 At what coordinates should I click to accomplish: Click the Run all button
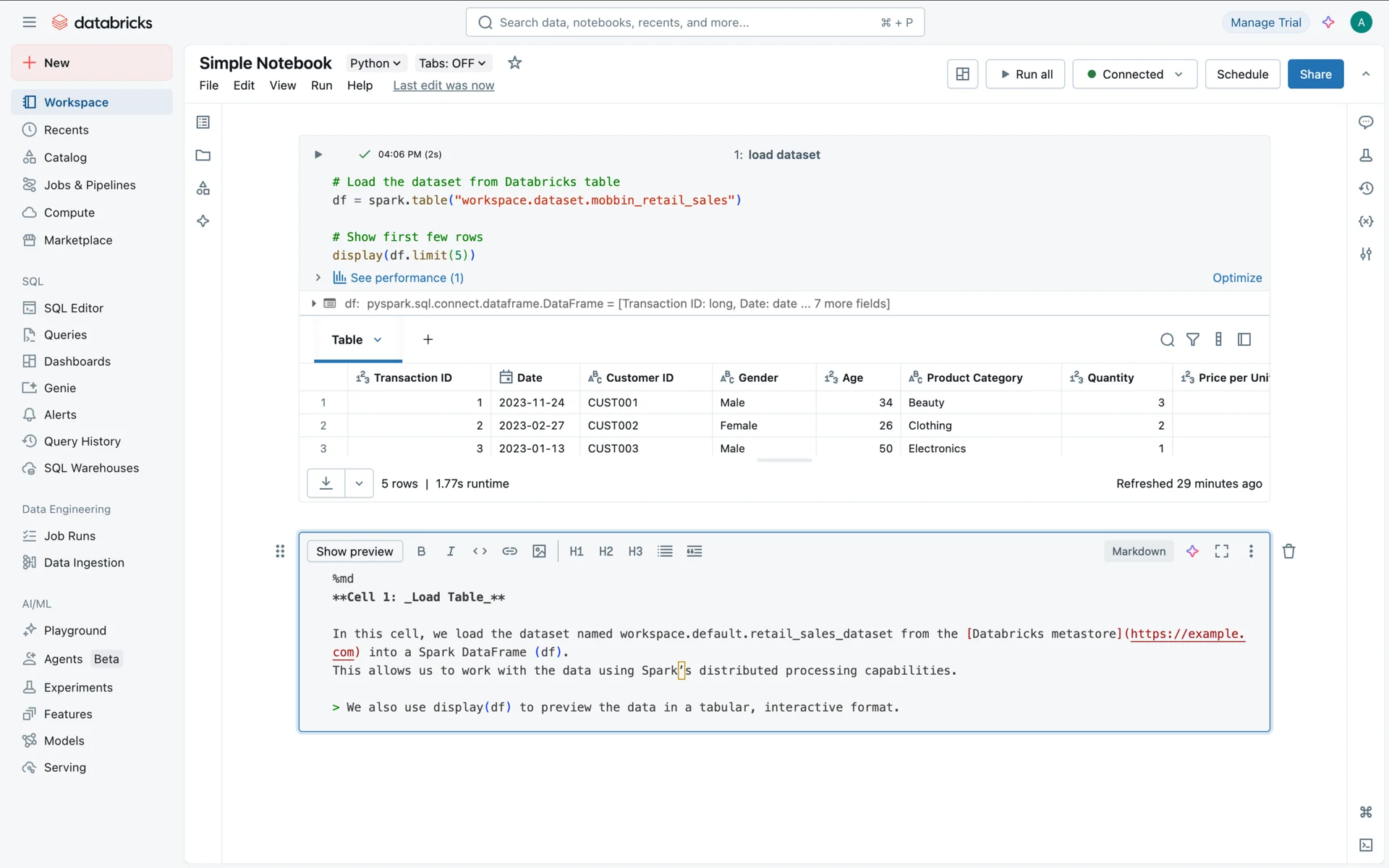(1025, 74)
